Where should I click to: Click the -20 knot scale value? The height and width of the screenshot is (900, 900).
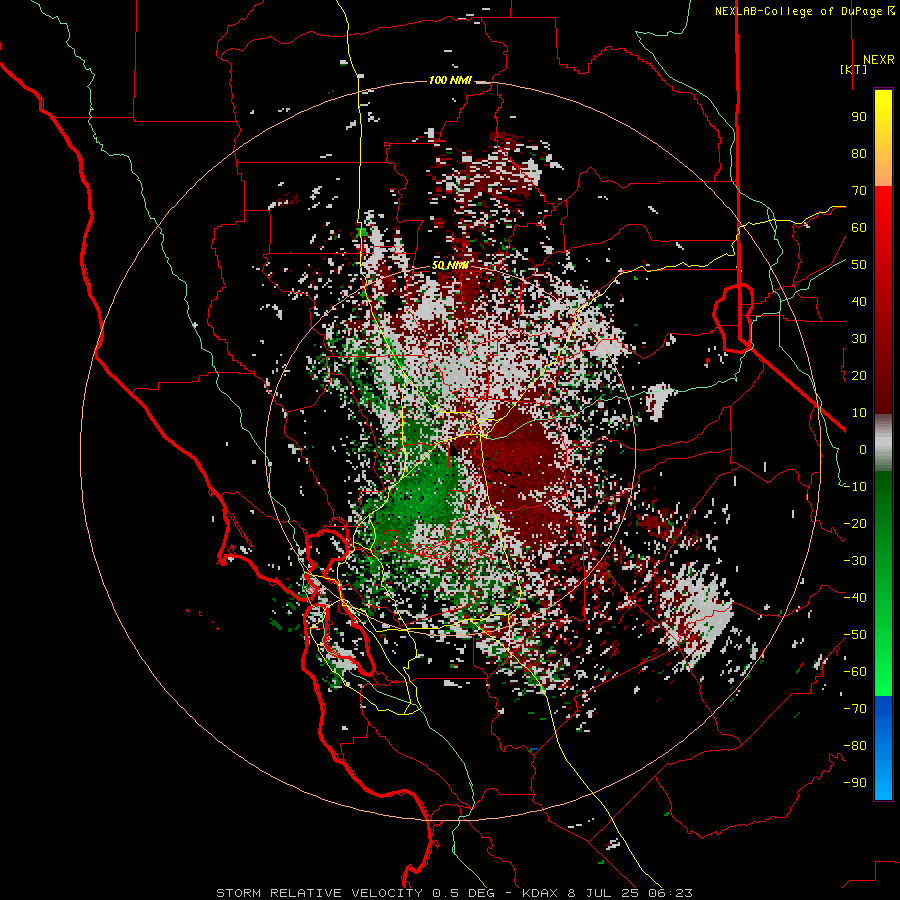pos(855,524)
